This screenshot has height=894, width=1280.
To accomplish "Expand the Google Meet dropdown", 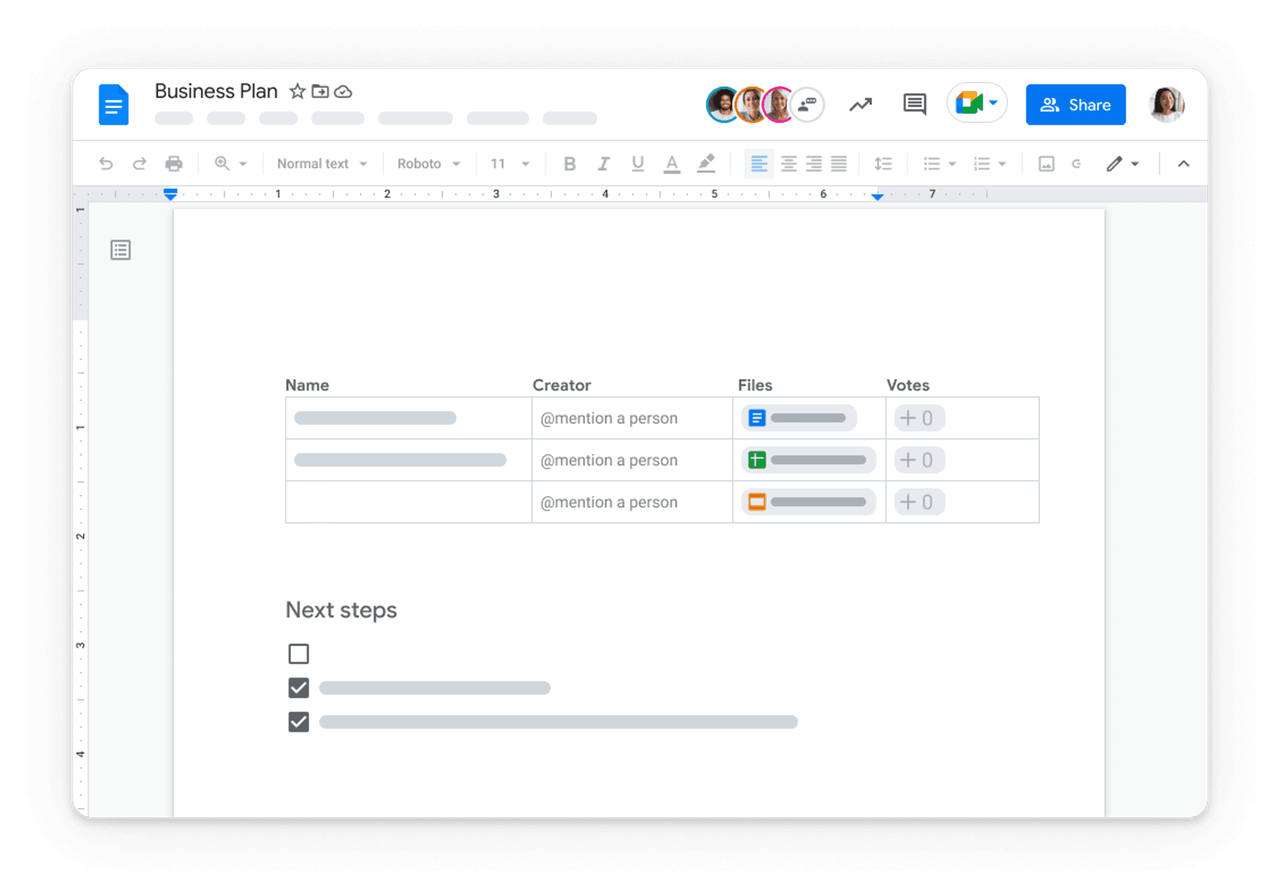I will [x=991, y=103].
